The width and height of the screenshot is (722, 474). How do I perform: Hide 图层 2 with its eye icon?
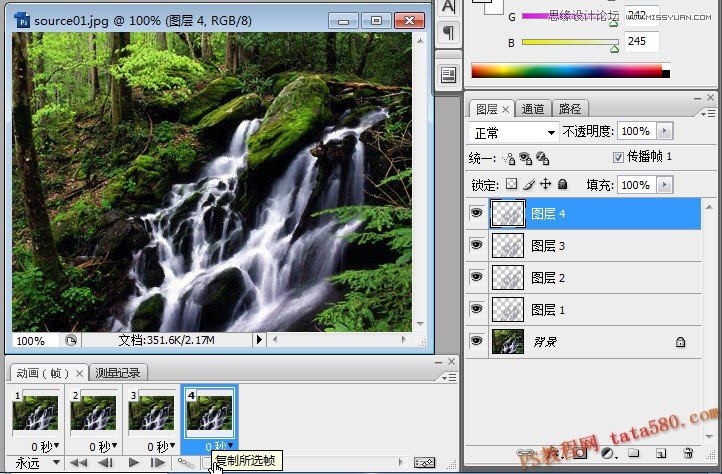tap(477, 277)
